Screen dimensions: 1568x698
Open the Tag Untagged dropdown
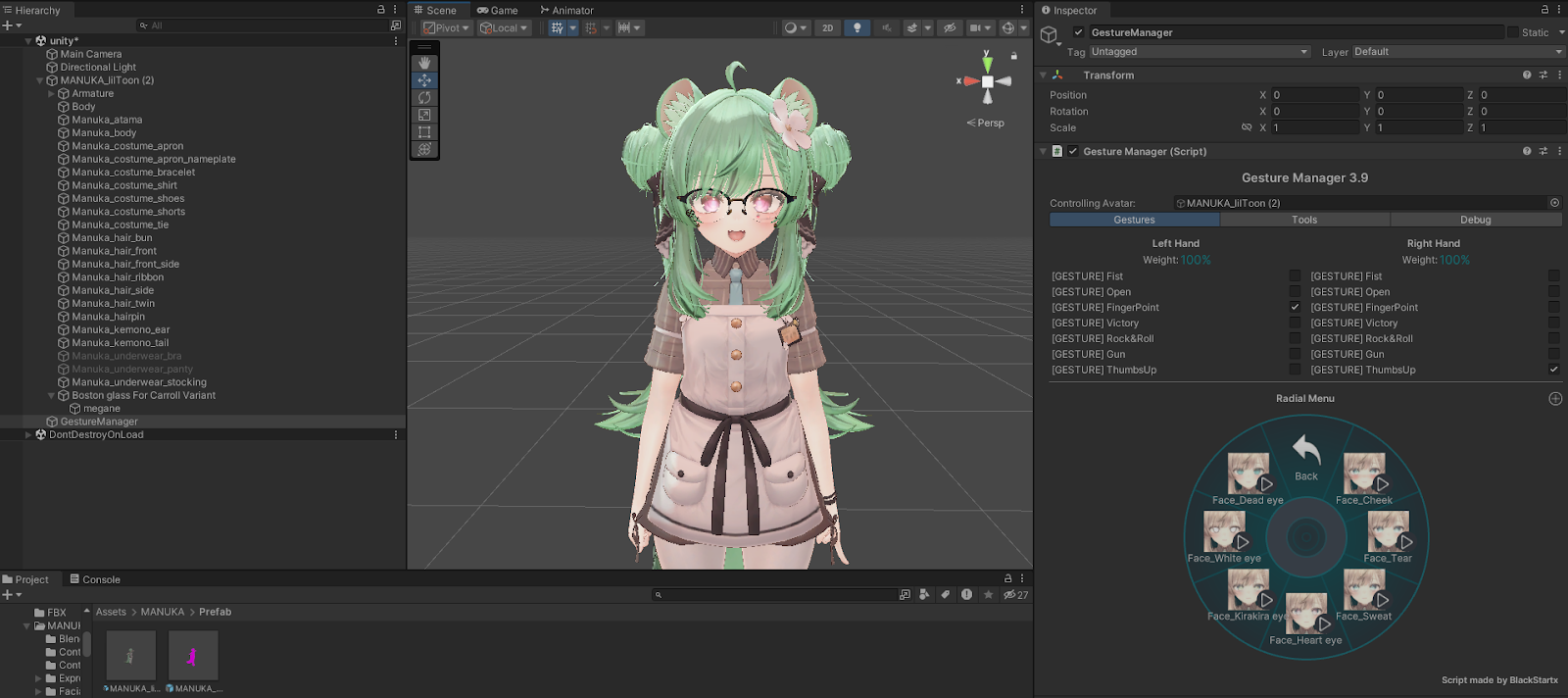coord(1200,52)
